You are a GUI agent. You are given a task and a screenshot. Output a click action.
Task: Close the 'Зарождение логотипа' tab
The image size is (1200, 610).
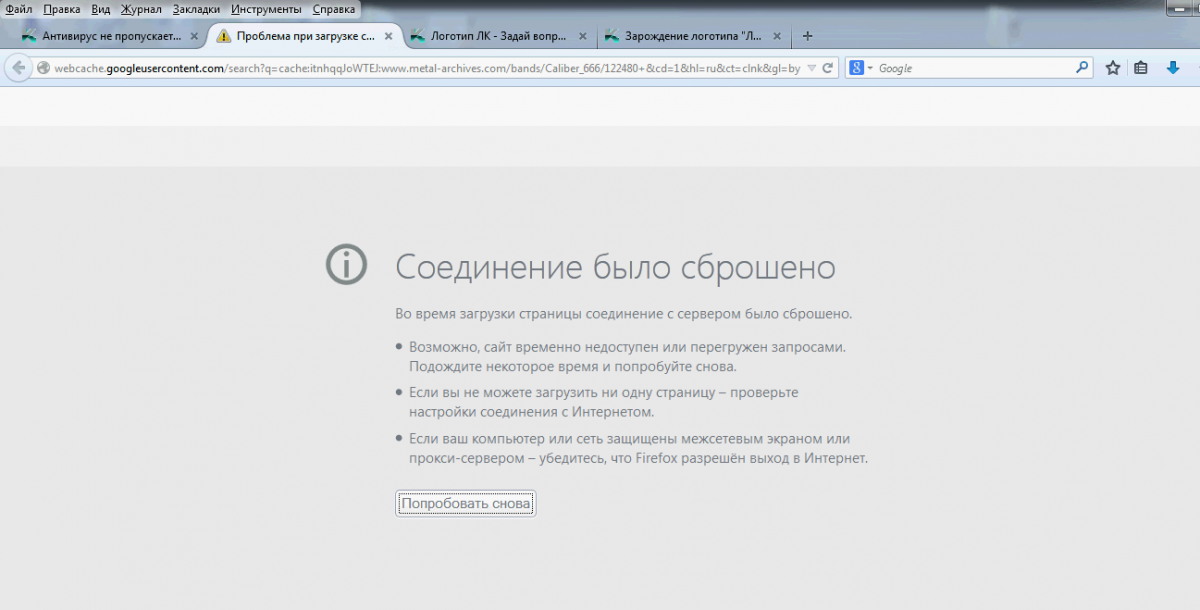(x=777, y=36)
